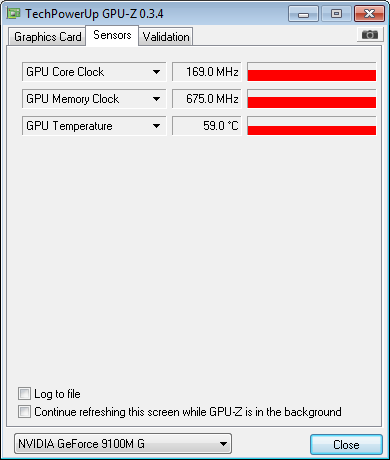Enable the Log to file checkbox
The height and width of the screenshot is (460, 390).
[24, 394]
